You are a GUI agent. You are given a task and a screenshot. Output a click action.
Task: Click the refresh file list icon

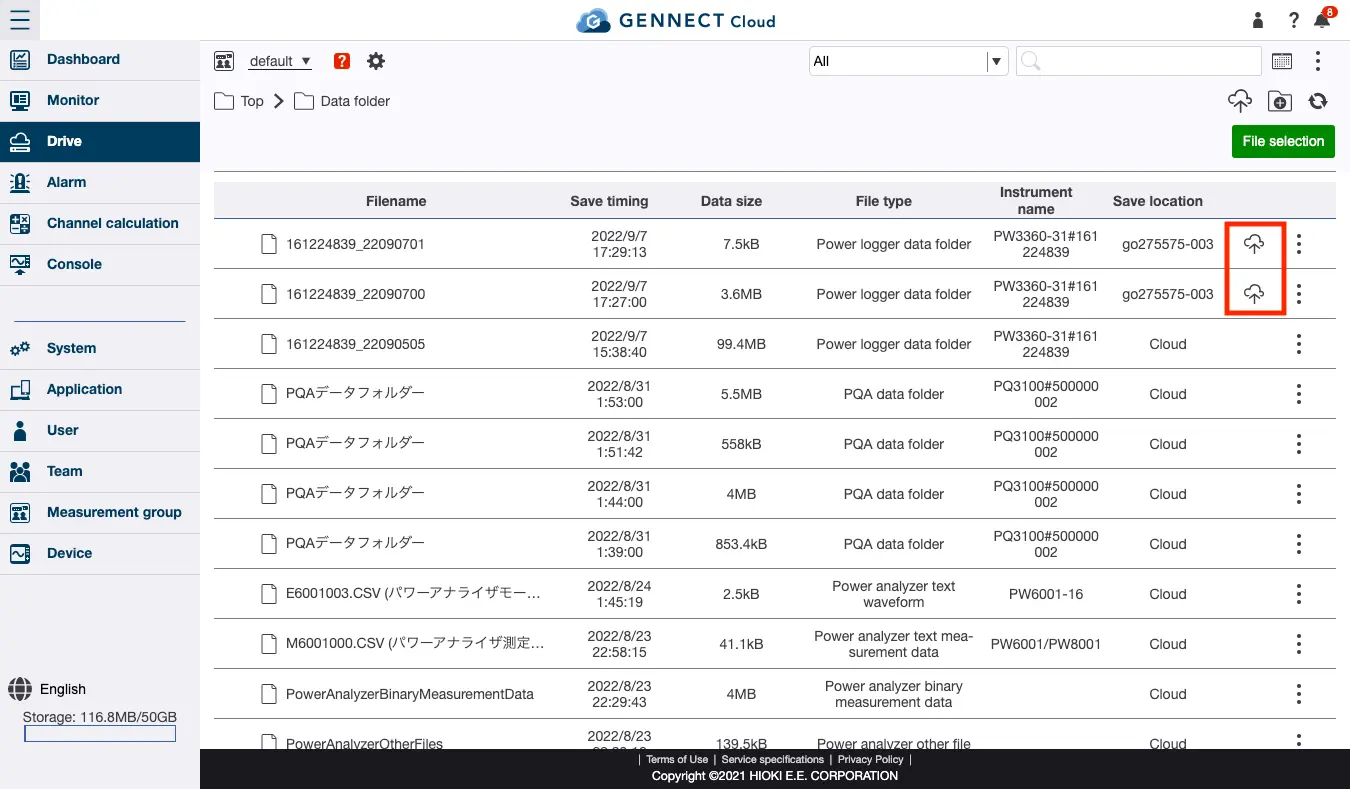pos(1318,101)
